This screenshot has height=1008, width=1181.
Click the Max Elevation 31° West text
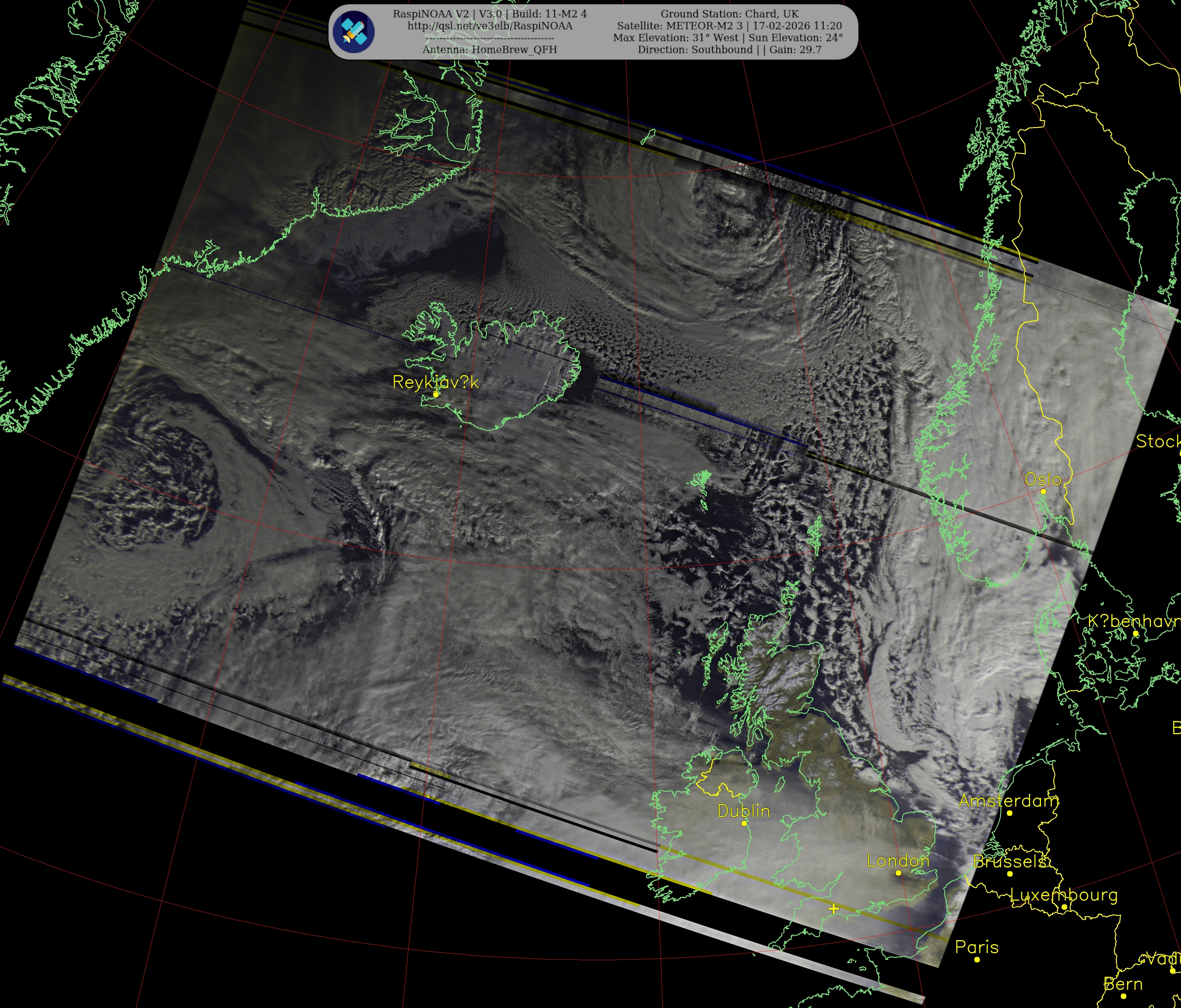pyautogui.click(x=676, y=38)
